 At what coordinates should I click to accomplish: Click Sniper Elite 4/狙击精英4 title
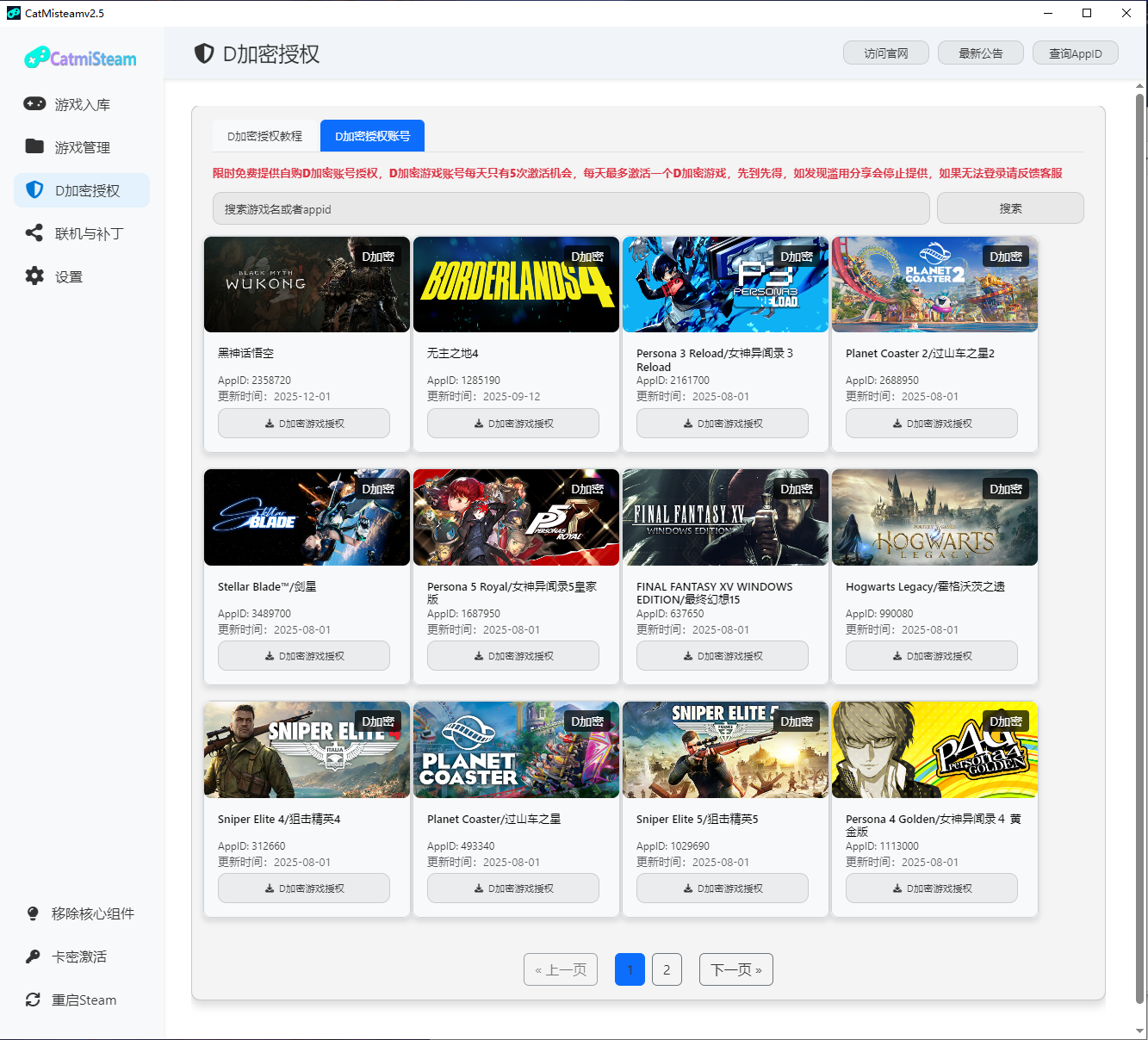279,819
